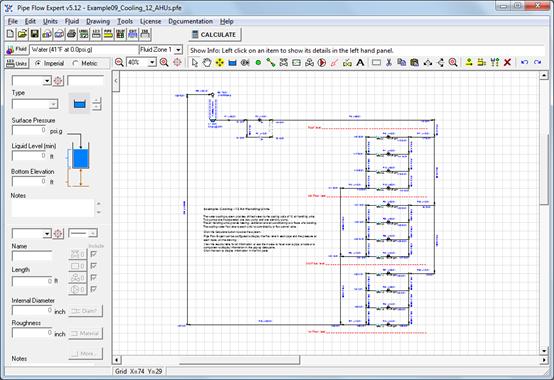Click the Units button in left toolbar
This screenshot has height=380, width=554.
point(17,64)
